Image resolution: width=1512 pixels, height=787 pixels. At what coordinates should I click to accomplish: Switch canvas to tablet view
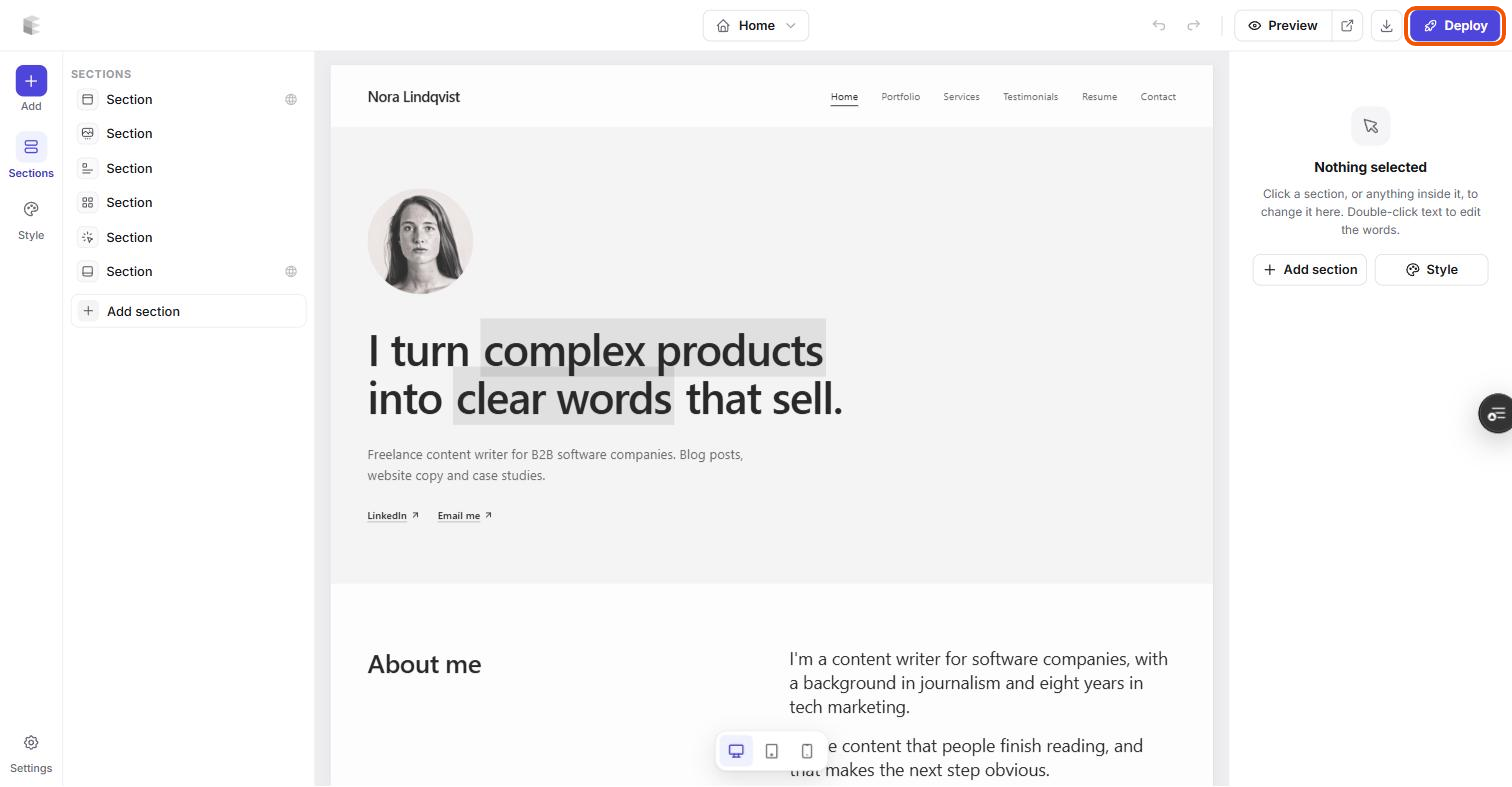pyautogui.click(x=772, y=751)
